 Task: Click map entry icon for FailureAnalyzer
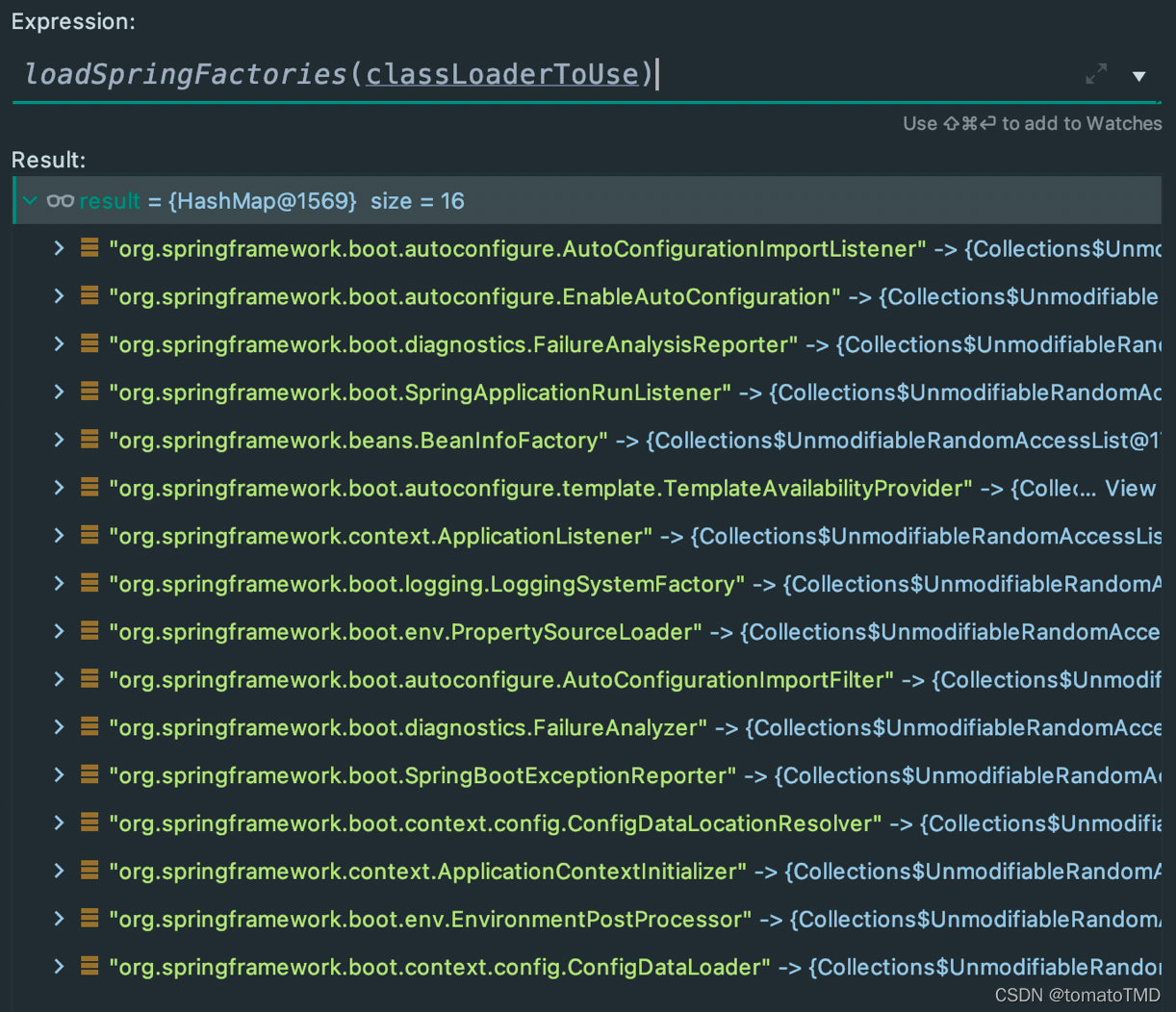(x=89, y=727)
